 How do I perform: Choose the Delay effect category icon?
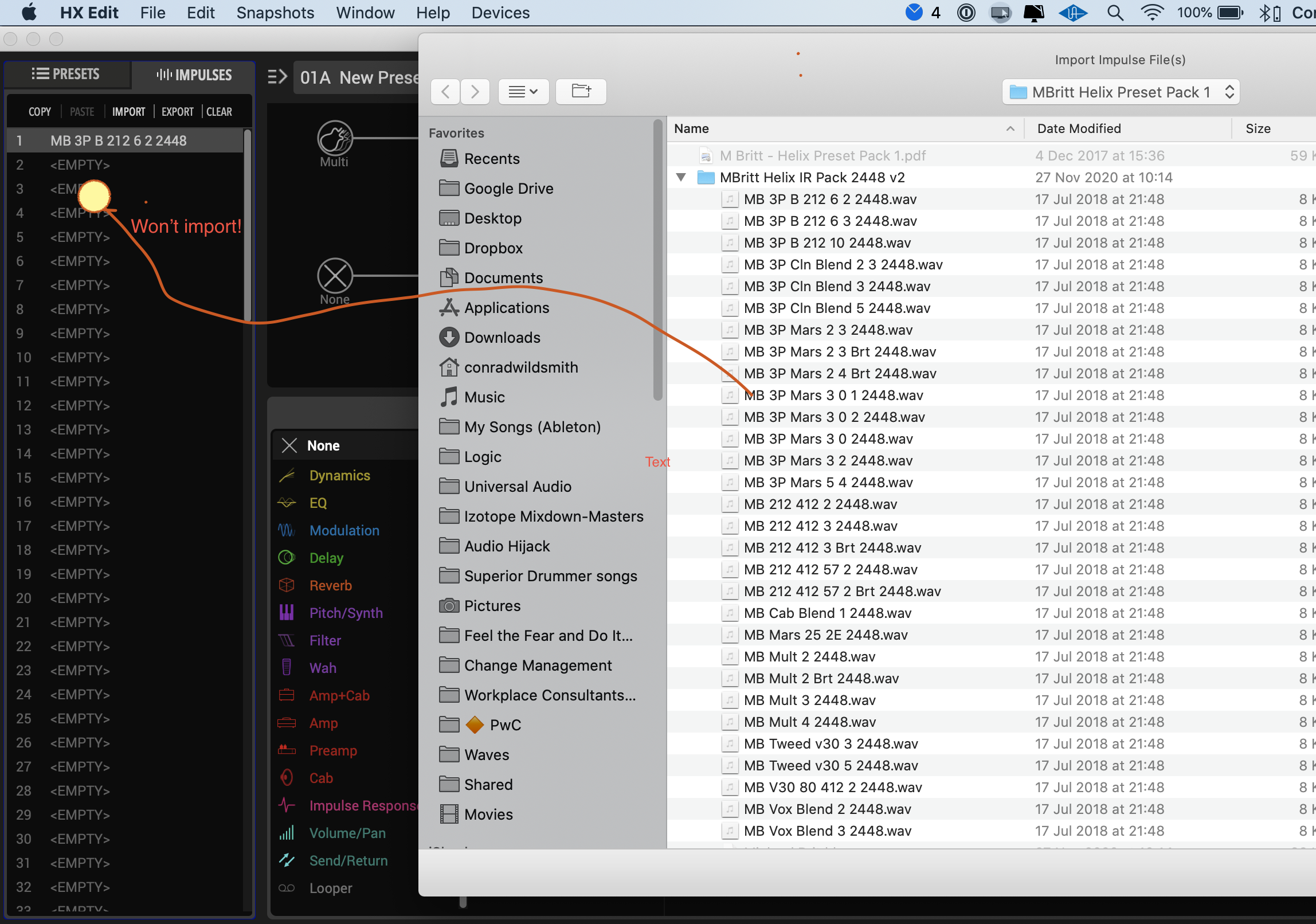(x=287, y=558)
